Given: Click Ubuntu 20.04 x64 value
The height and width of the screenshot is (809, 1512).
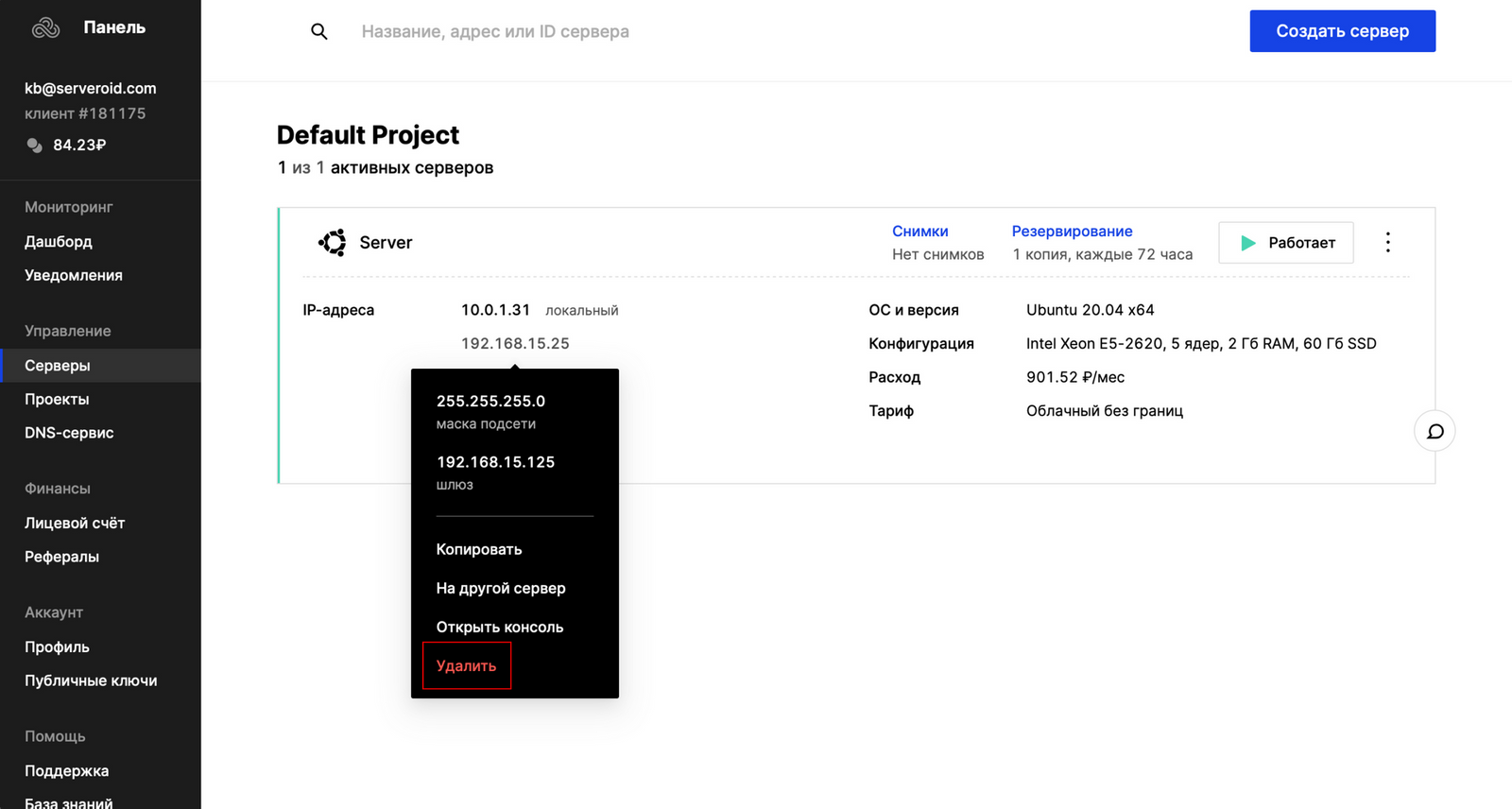Looking at the screenshot, I should tap(1090, 310).
